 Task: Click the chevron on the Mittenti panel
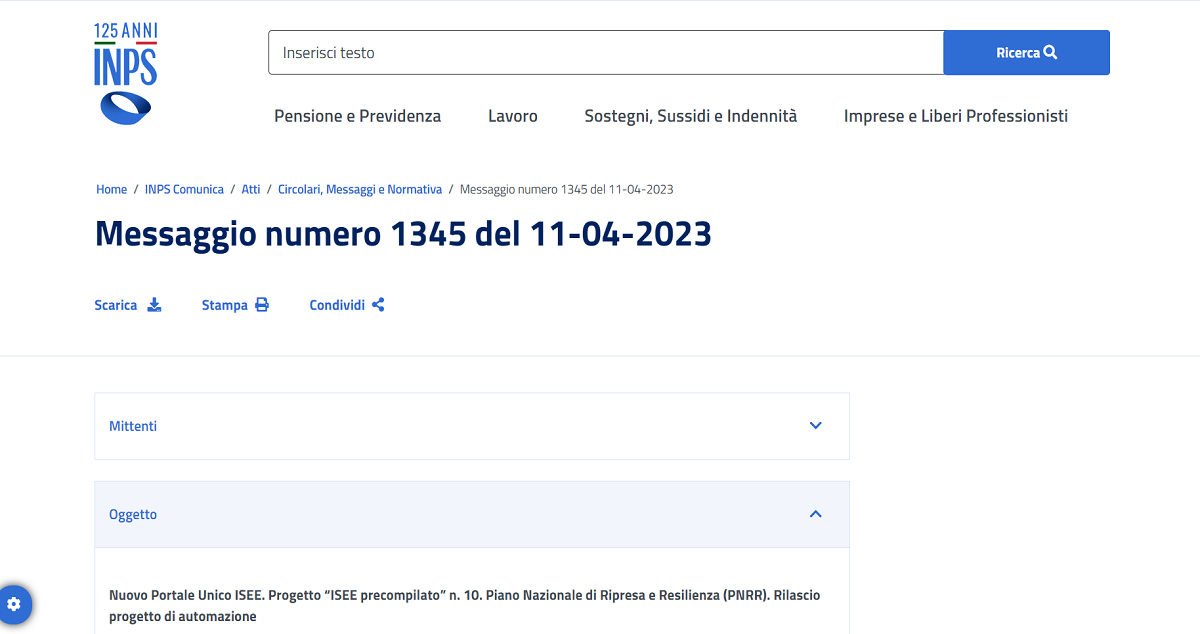click(x=815, y=425)
